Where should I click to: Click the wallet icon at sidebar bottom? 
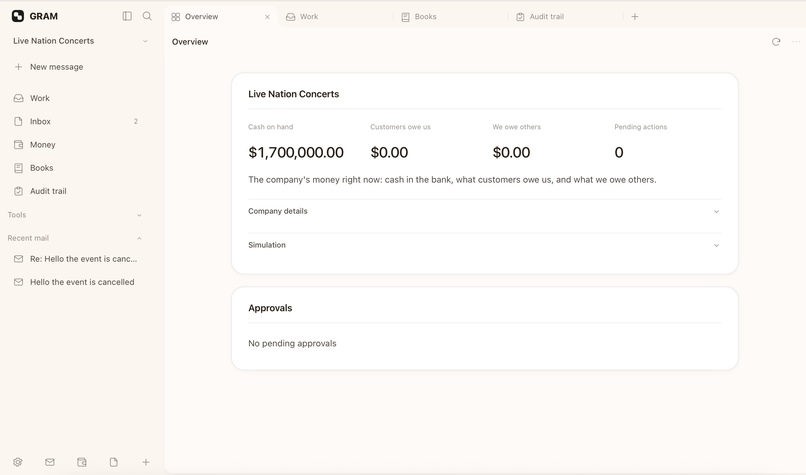pyautogui.click(x=82, y=462)
